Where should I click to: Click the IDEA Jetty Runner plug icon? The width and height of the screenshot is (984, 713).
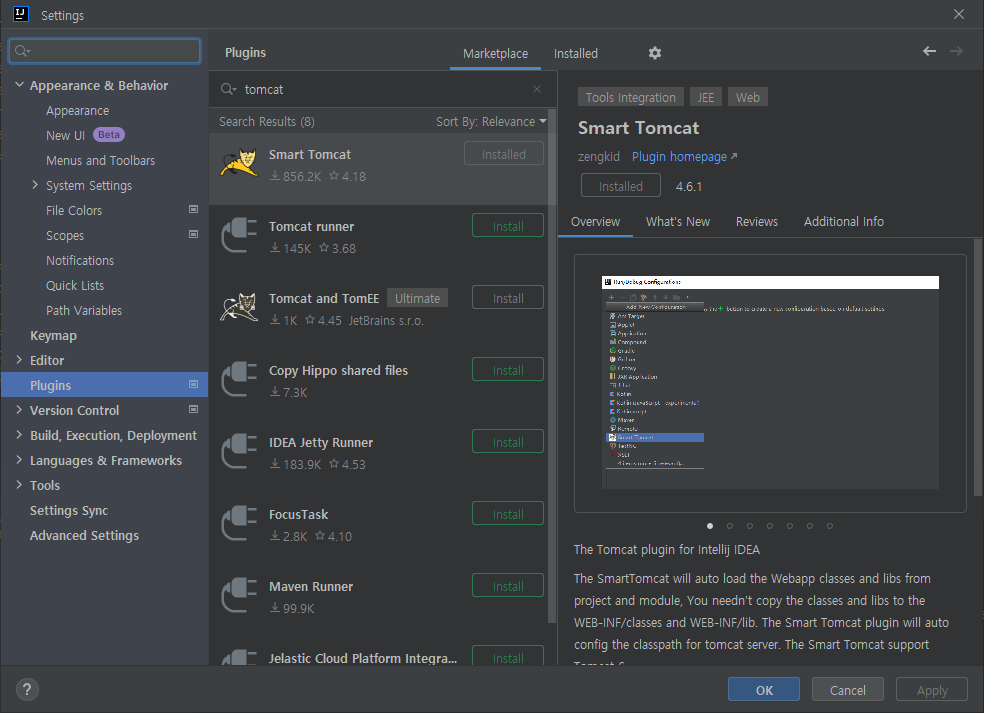tap(239, 451)
